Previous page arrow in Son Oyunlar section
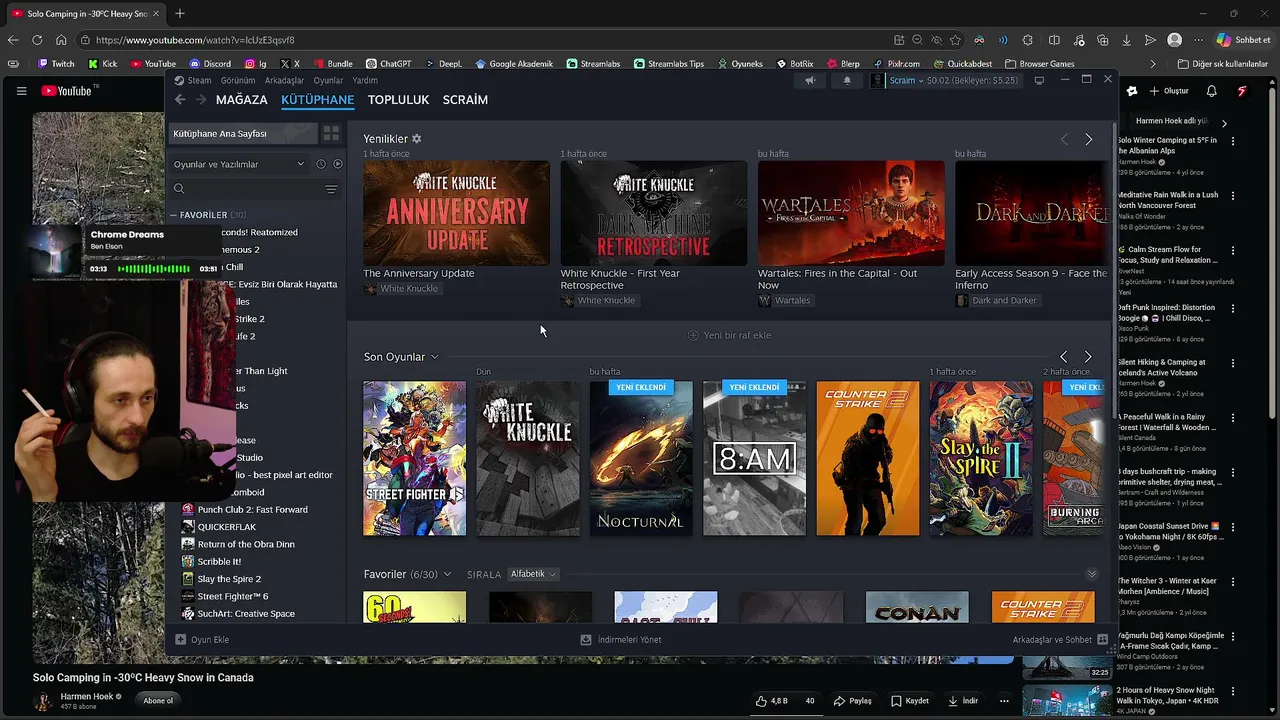The height and width of the screenshot is (720, 1280). pyautogui.click(x=1064, y=357)
